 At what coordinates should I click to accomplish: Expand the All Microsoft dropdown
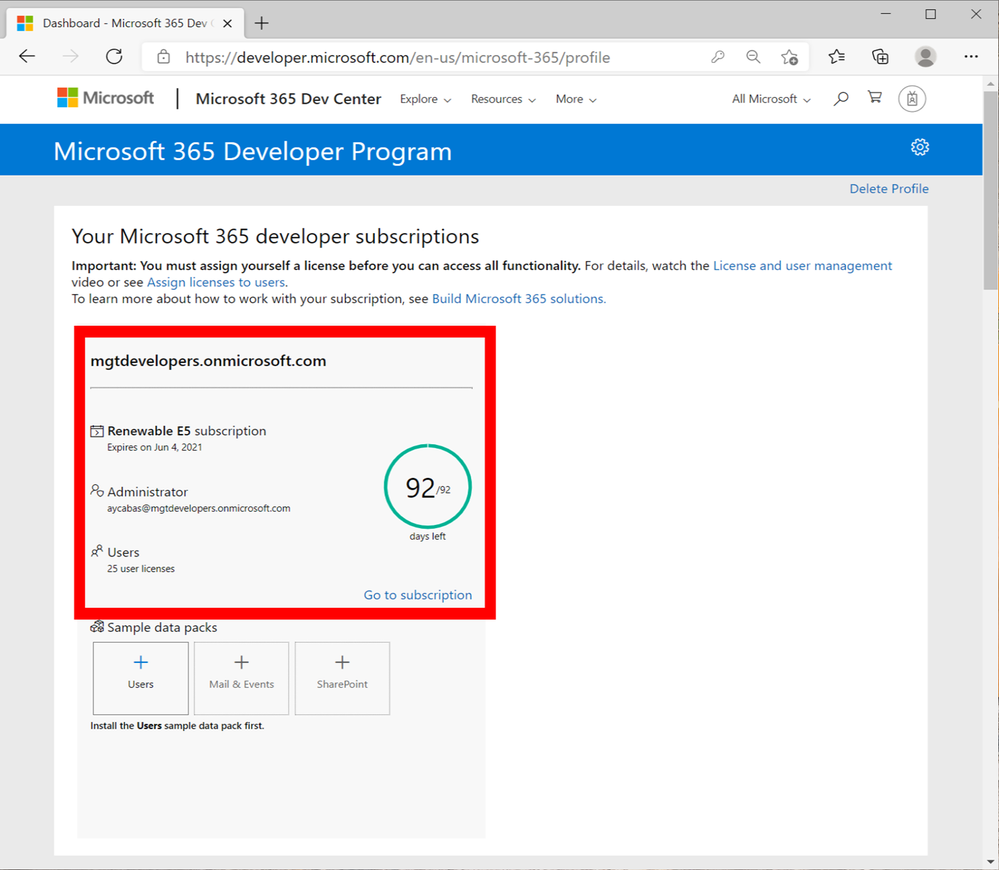771,99
